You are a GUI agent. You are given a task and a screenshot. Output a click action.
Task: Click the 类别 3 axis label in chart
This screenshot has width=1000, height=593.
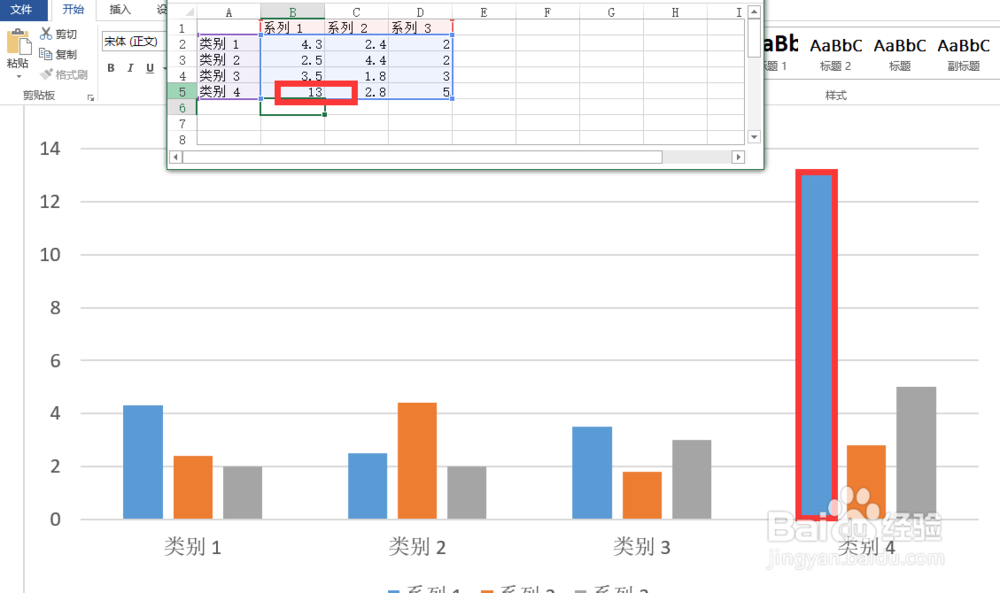[642, 546]
